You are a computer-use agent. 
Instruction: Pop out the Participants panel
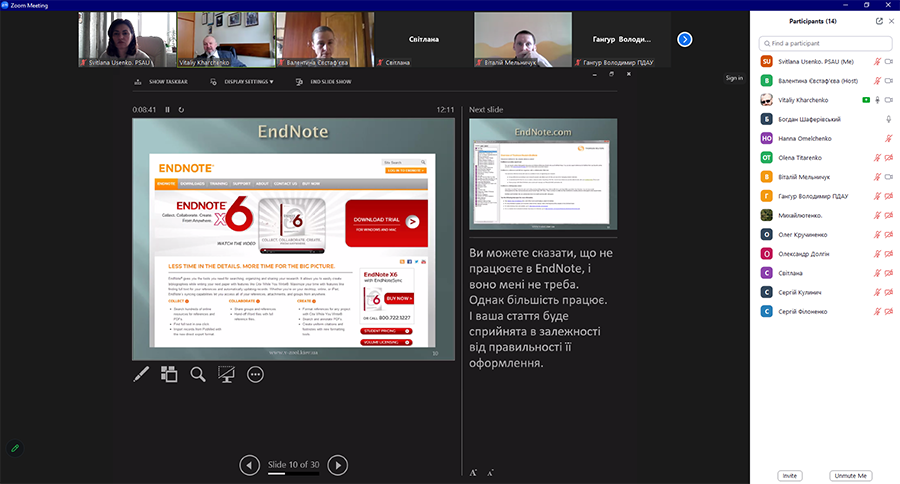(879, 21)
